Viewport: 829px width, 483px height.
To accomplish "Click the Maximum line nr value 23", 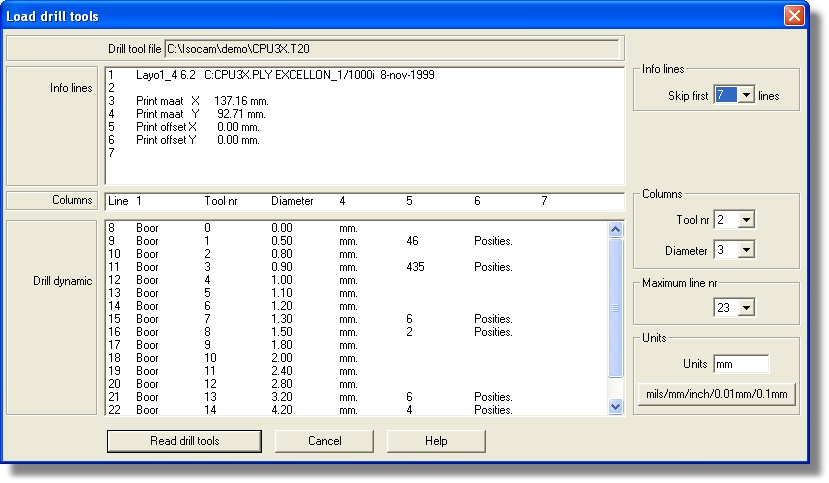I will (725, 307).
